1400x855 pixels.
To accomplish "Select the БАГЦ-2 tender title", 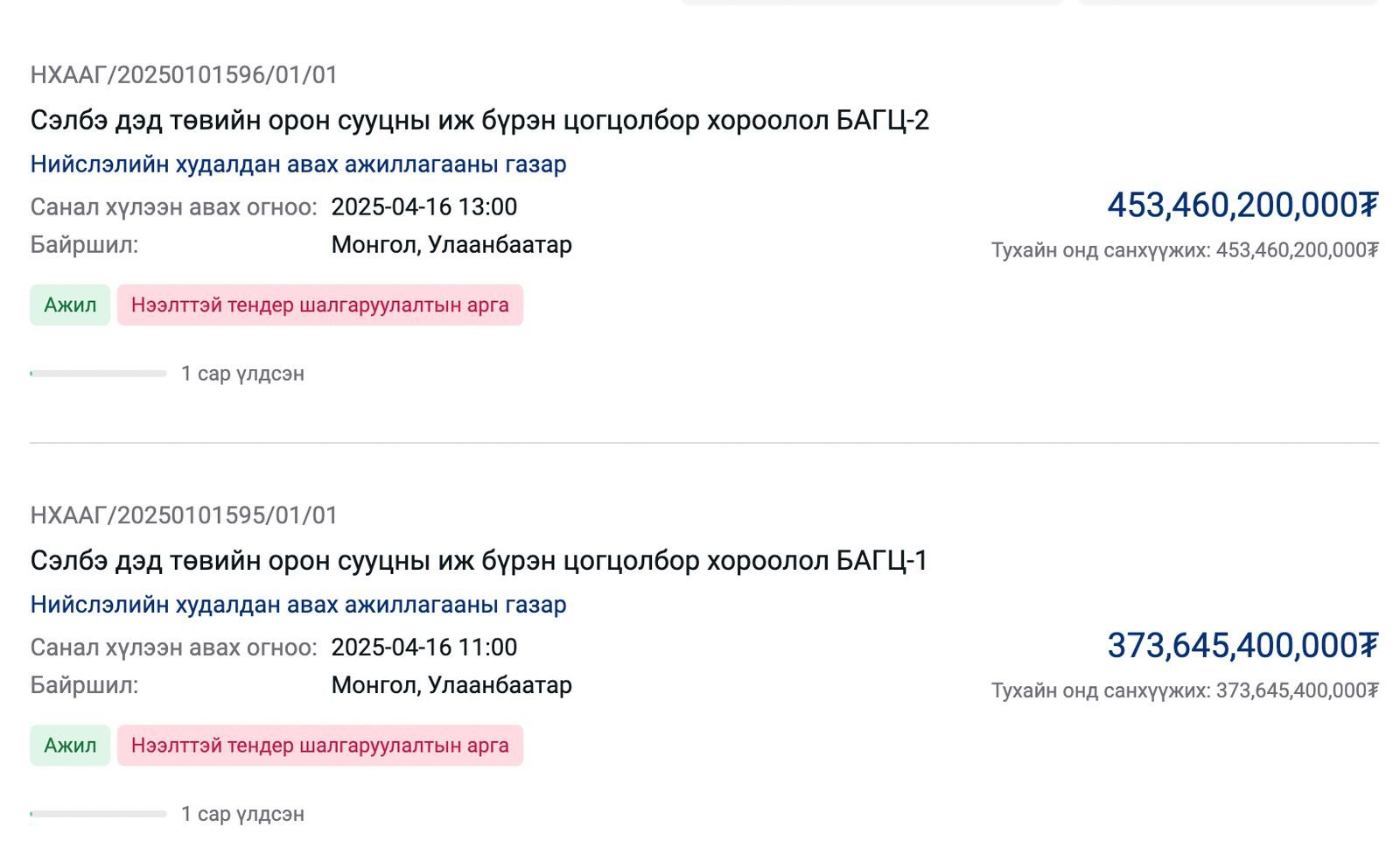I will pos(481,119).
